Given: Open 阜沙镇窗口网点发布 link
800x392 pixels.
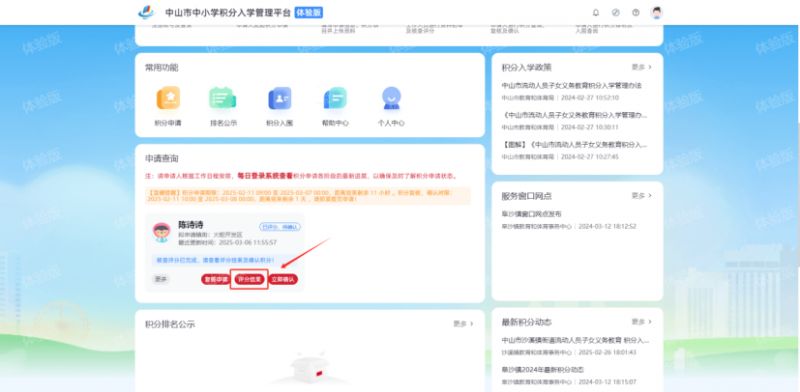Looking at the screenshot, I should point(531,214).
